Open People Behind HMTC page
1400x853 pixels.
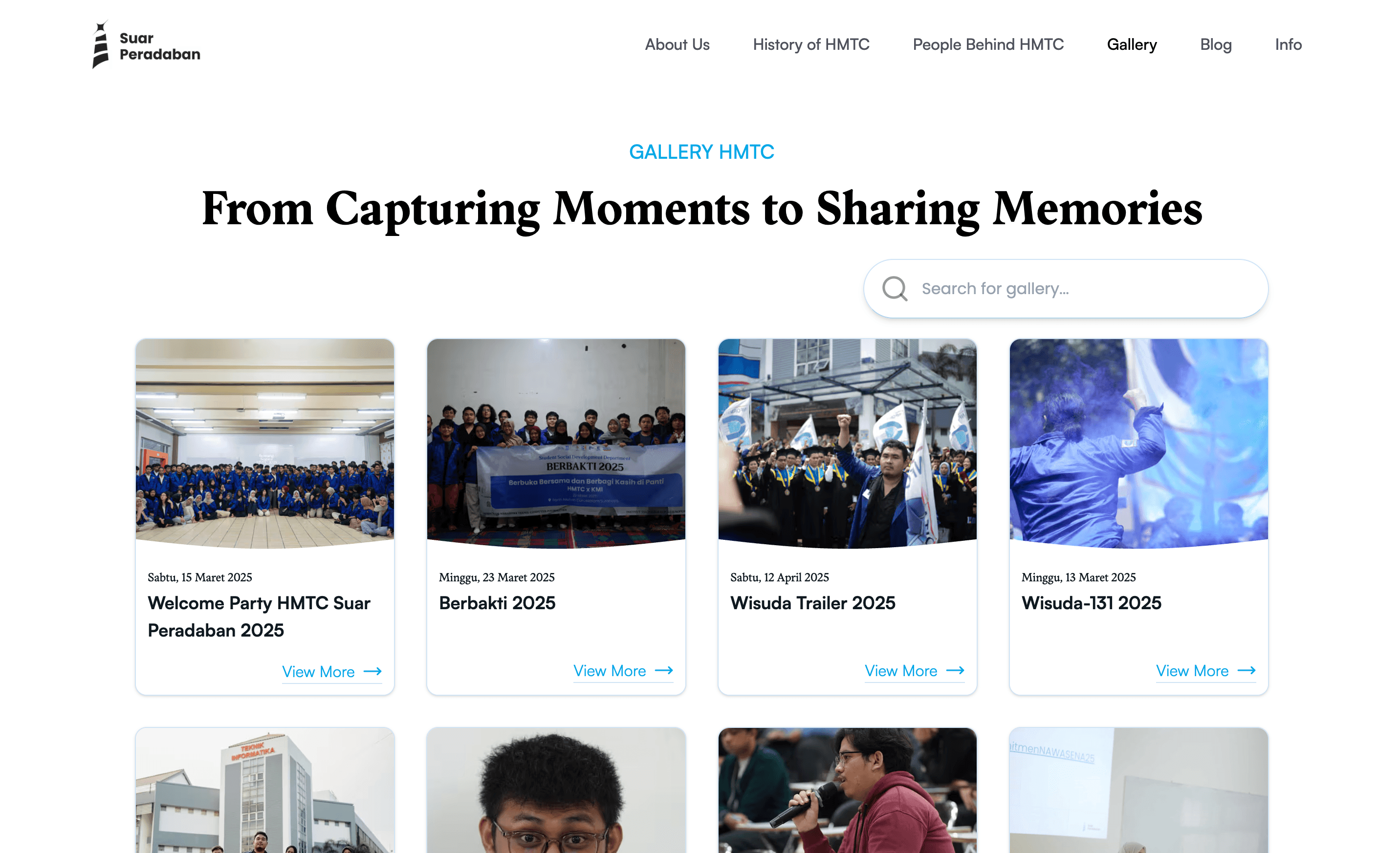coord(988,44)
